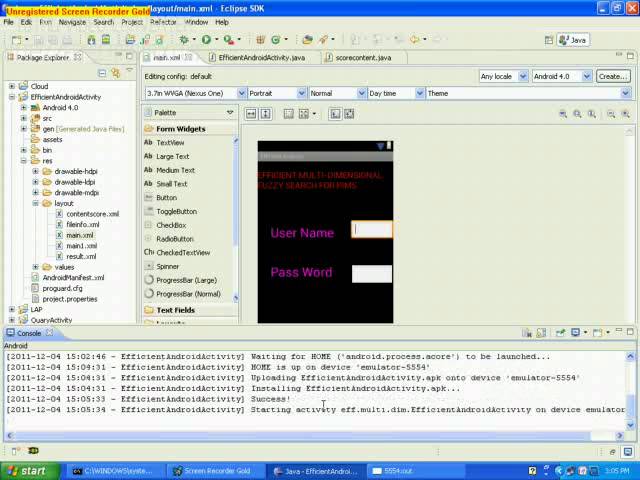Viewport: 640px width, 480px height.
Task: Click the green Run button icon
Action: [206, 40]
